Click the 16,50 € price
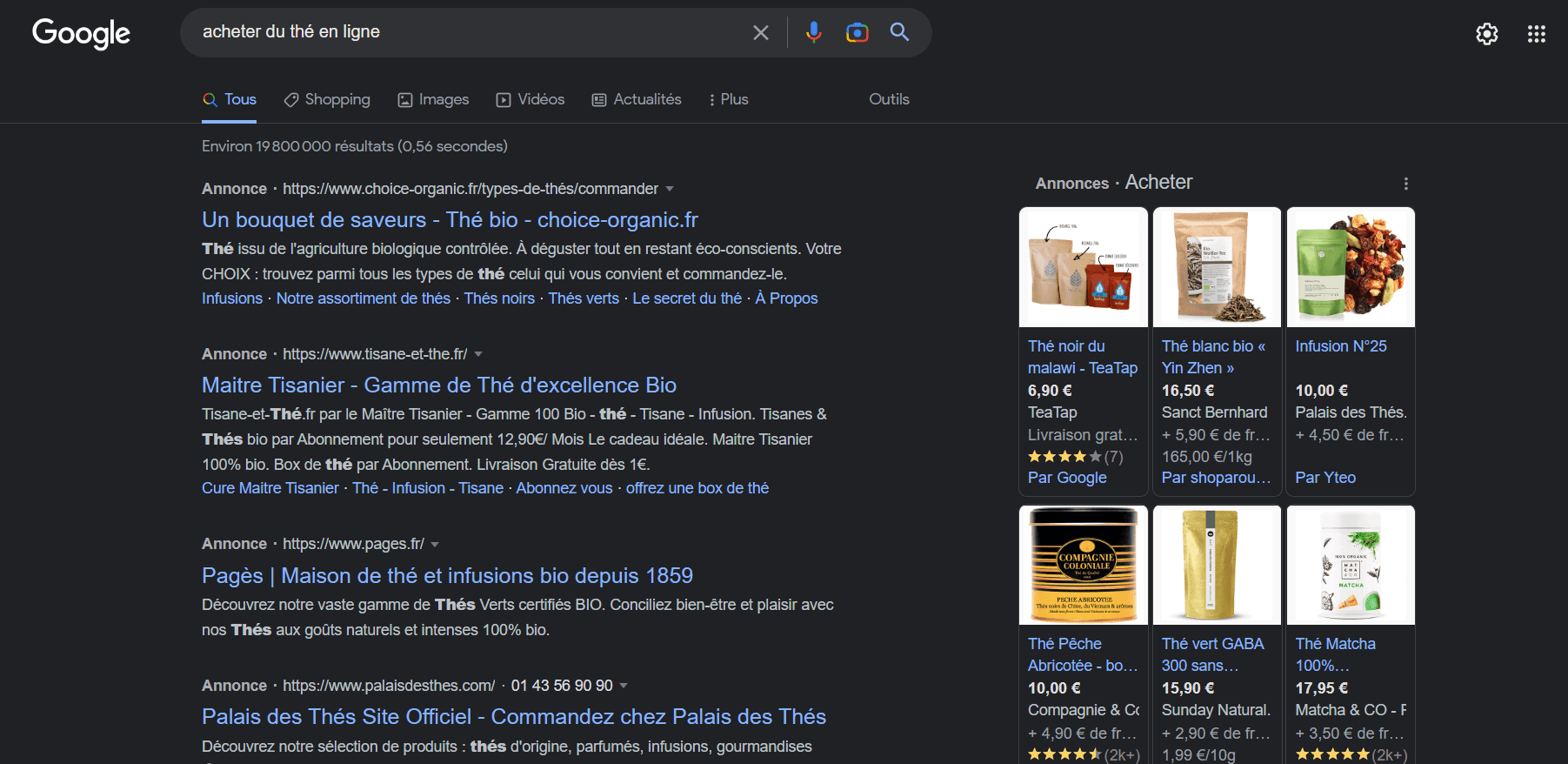 click(1188, 391)
